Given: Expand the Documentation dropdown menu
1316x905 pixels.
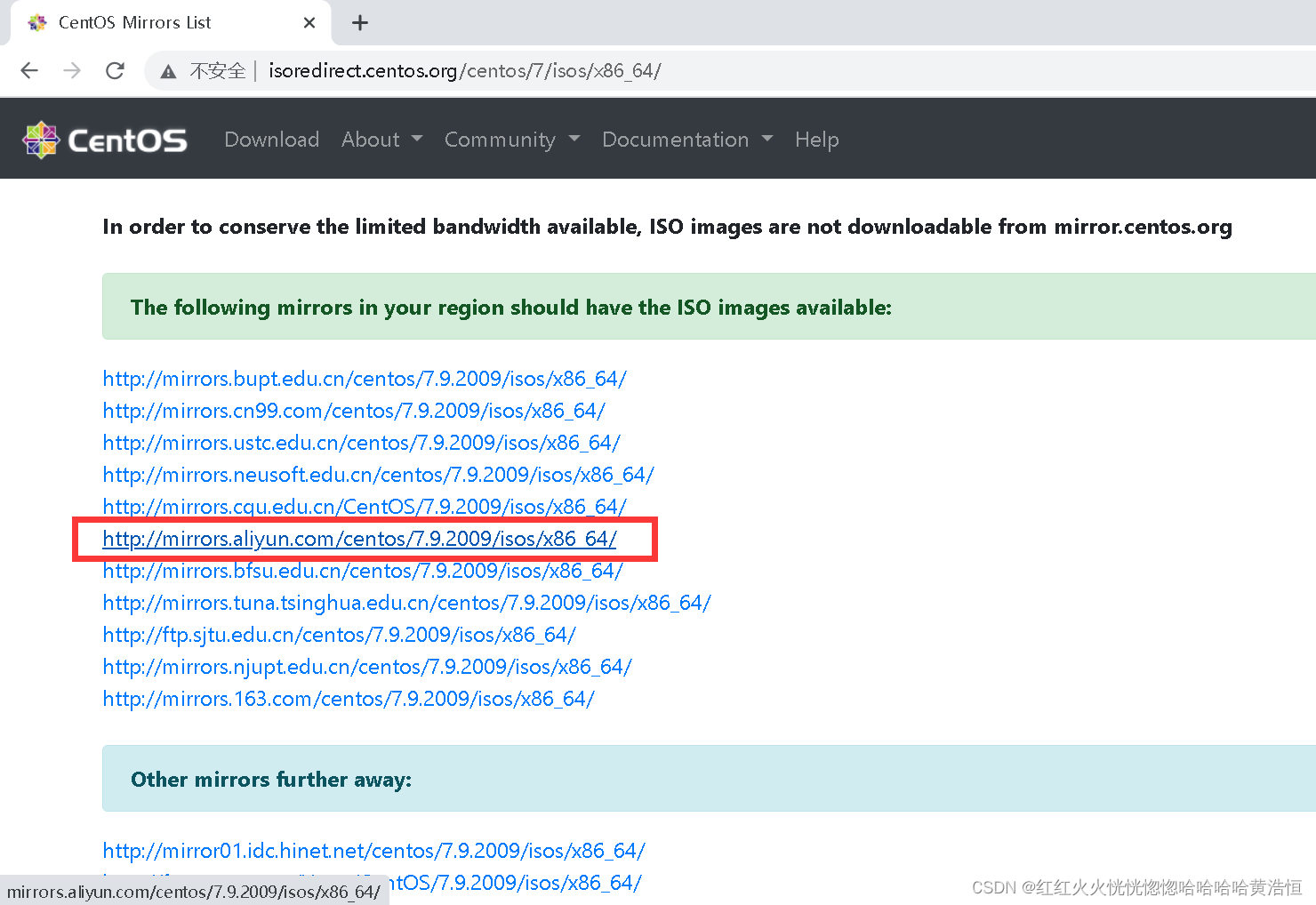Looking at the screenshot, I should click(687, 140).
